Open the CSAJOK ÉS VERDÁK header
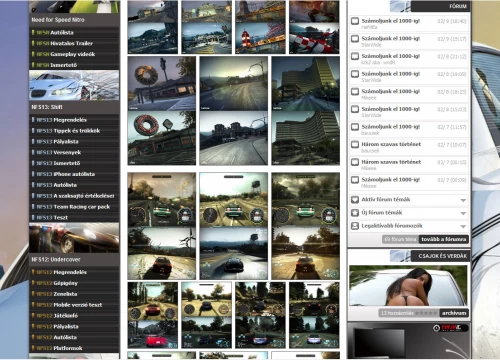 click(x=440, y=256)
